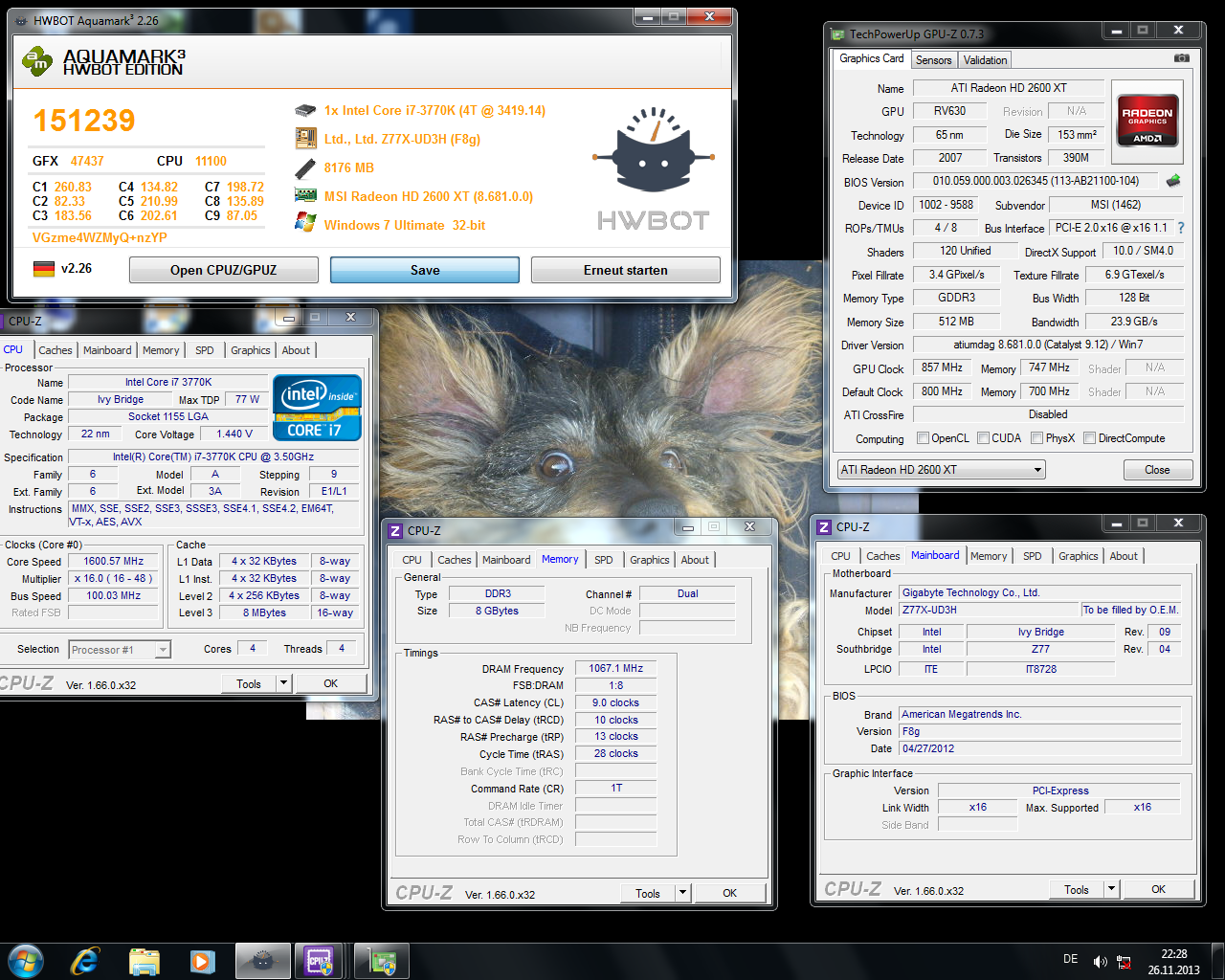Click the RAM stick icon beside 8176 MB
This screenshot has height=980, width=1225.
pos(305,168)
